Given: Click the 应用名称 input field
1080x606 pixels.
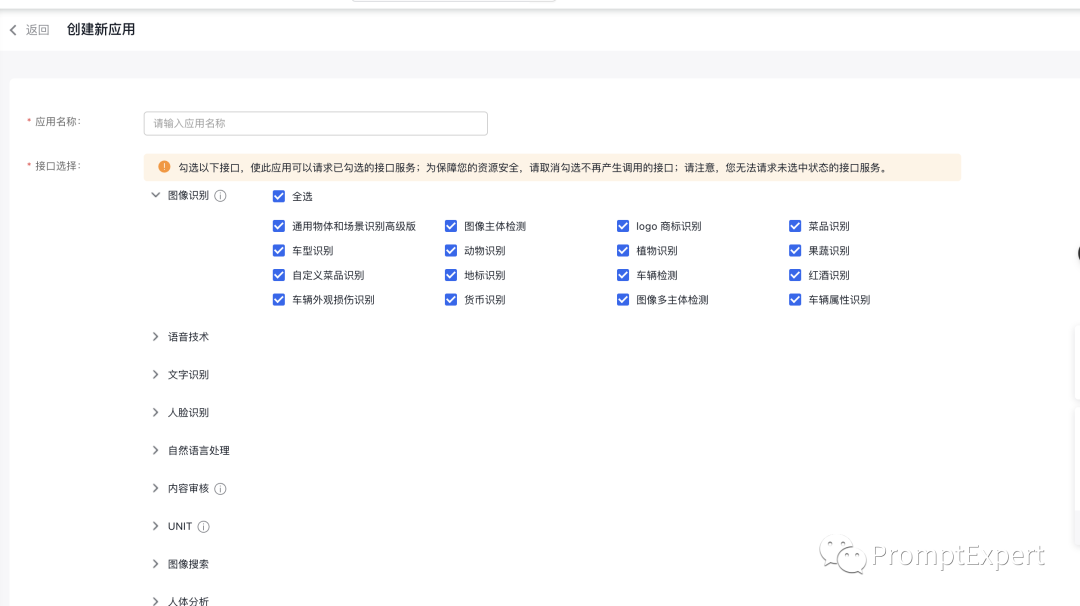Looking at the screenshot, I should [x=315, y=123].
